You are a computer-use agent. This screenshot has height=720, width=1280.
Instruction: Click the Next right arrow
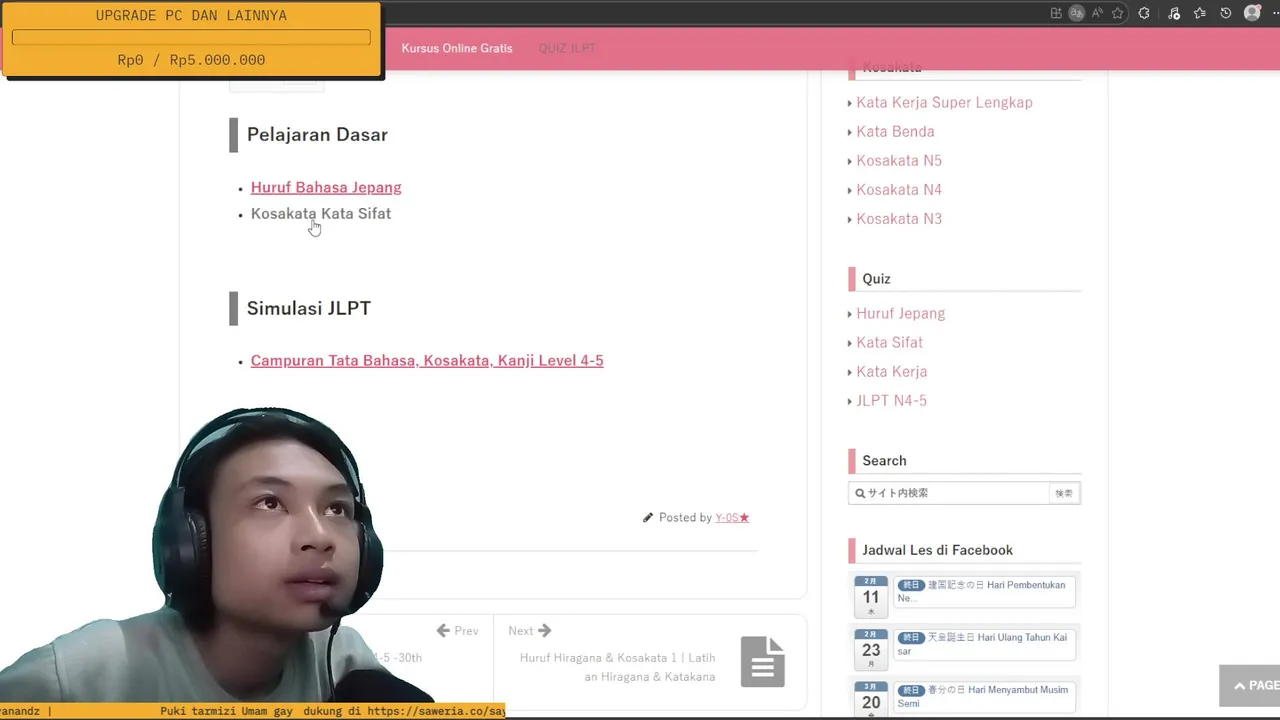pos(544,630)
